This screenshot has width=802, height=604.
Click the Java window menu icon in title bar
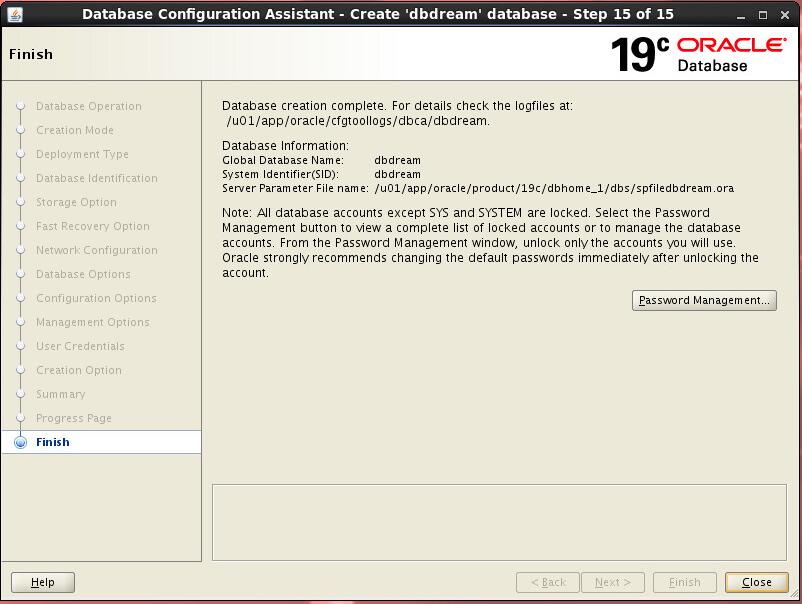14,14
